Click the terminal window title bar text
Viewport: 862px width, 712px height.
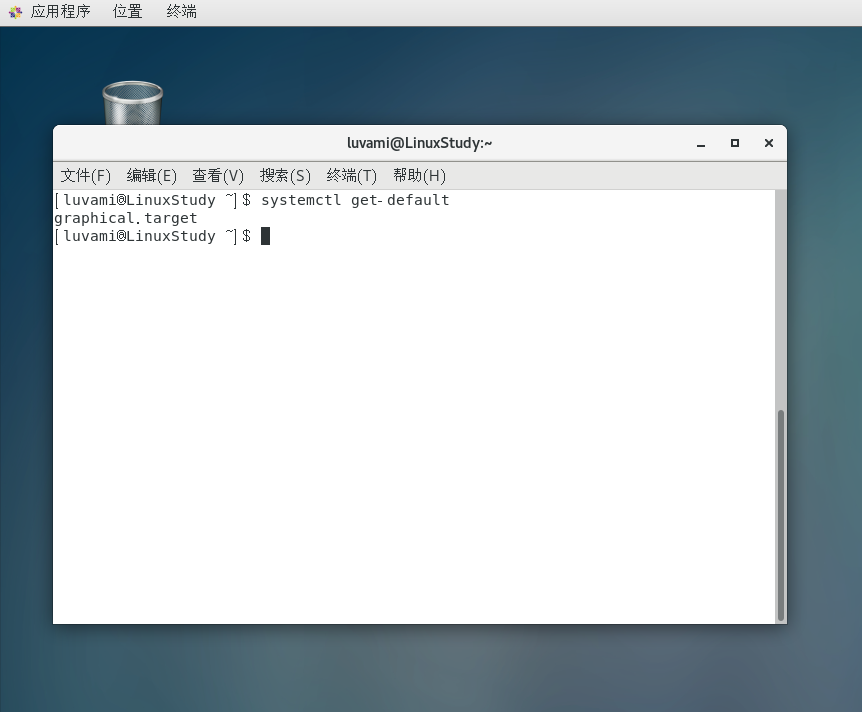click(x=420, y=142)
